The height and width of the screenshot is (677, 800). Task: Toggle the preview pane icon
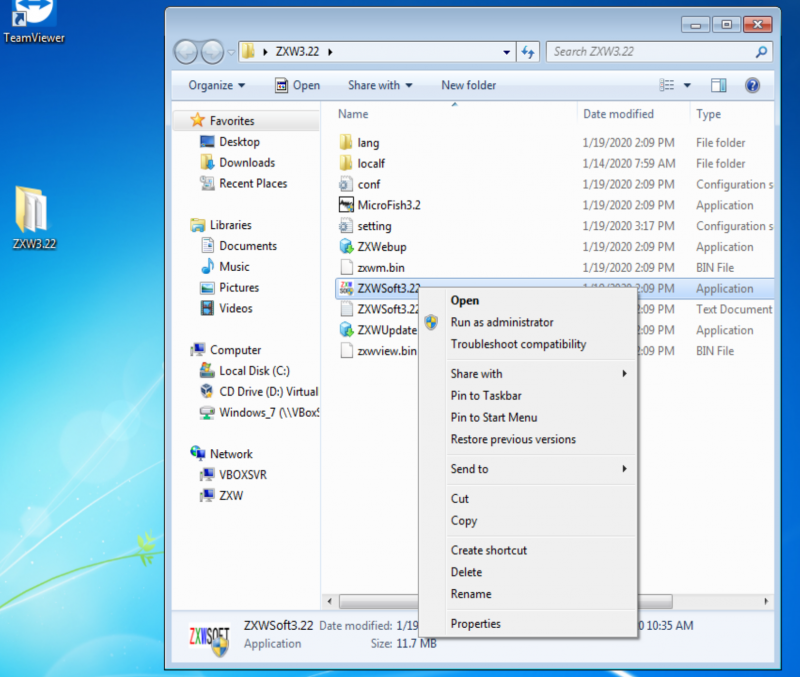718,85
